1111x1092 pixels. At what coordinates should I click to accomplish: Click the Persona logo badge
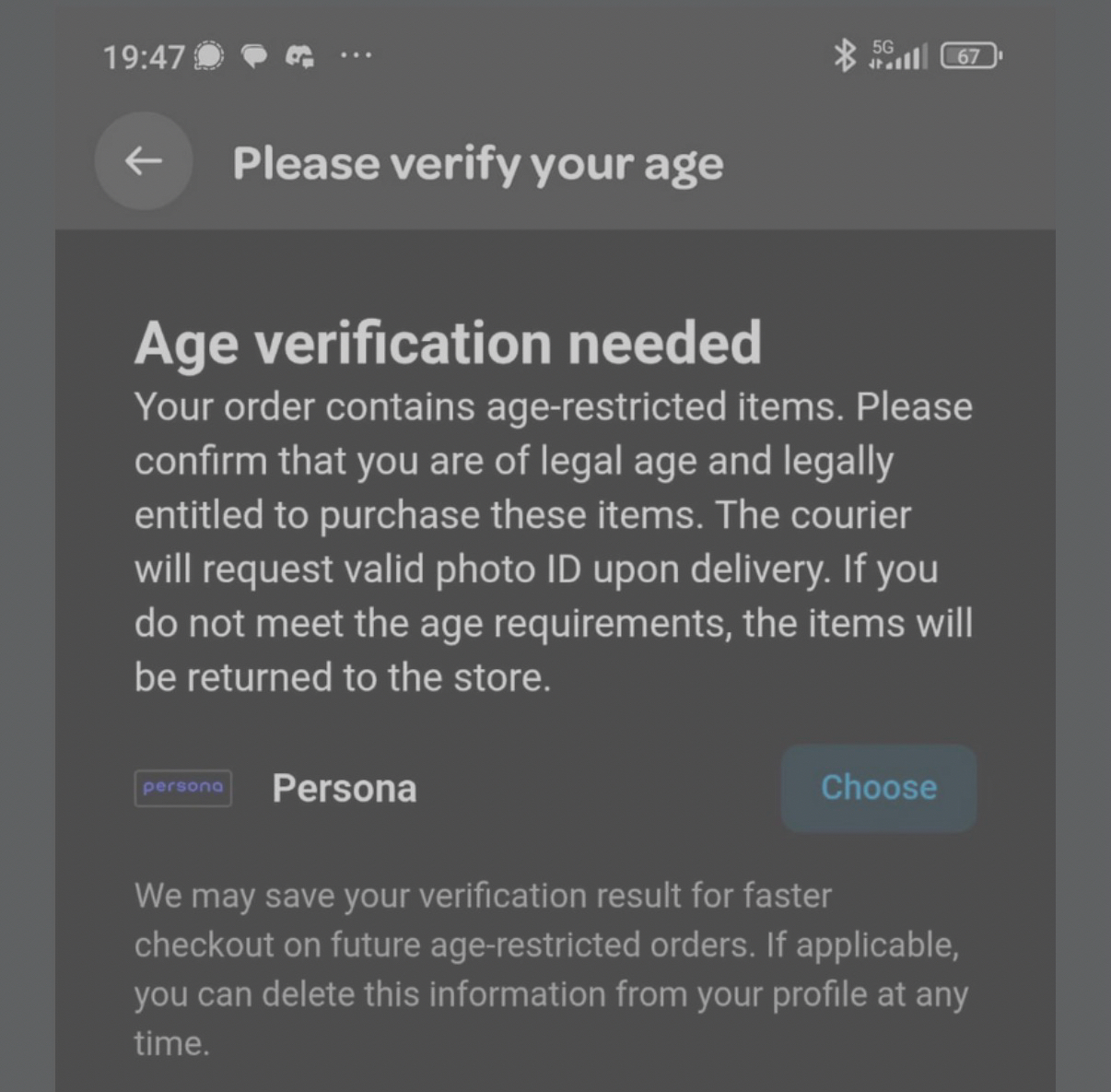pyautogui.click(x=182, y=788)
